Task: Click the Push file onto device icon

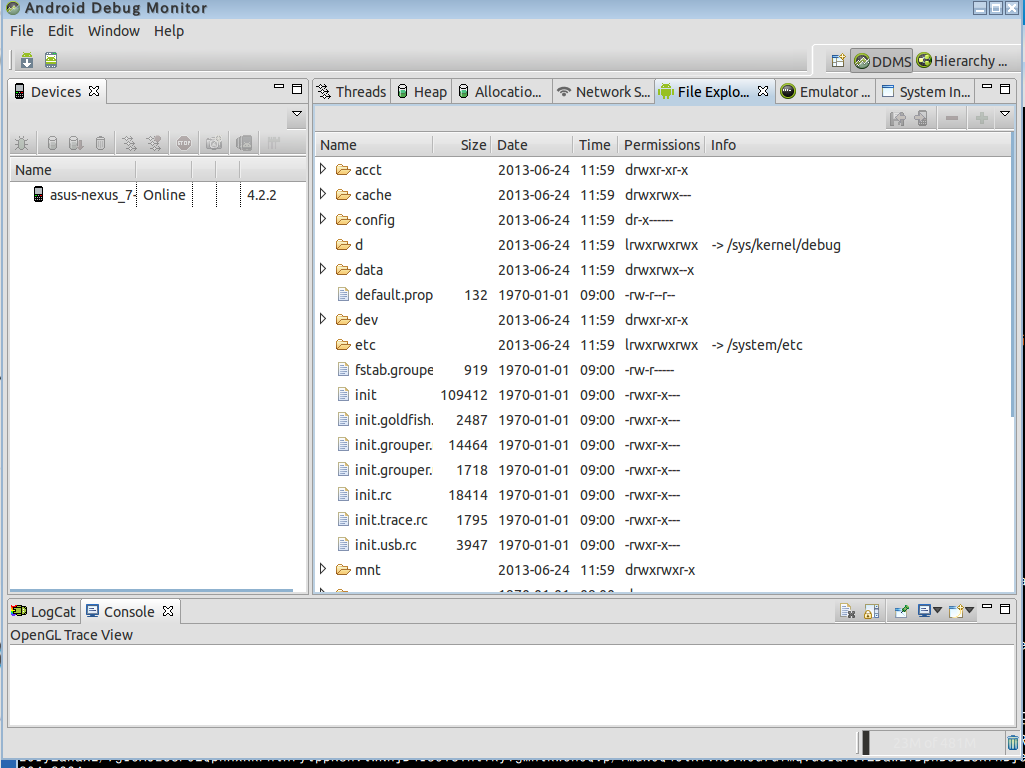Action: (x=922, y=118)
